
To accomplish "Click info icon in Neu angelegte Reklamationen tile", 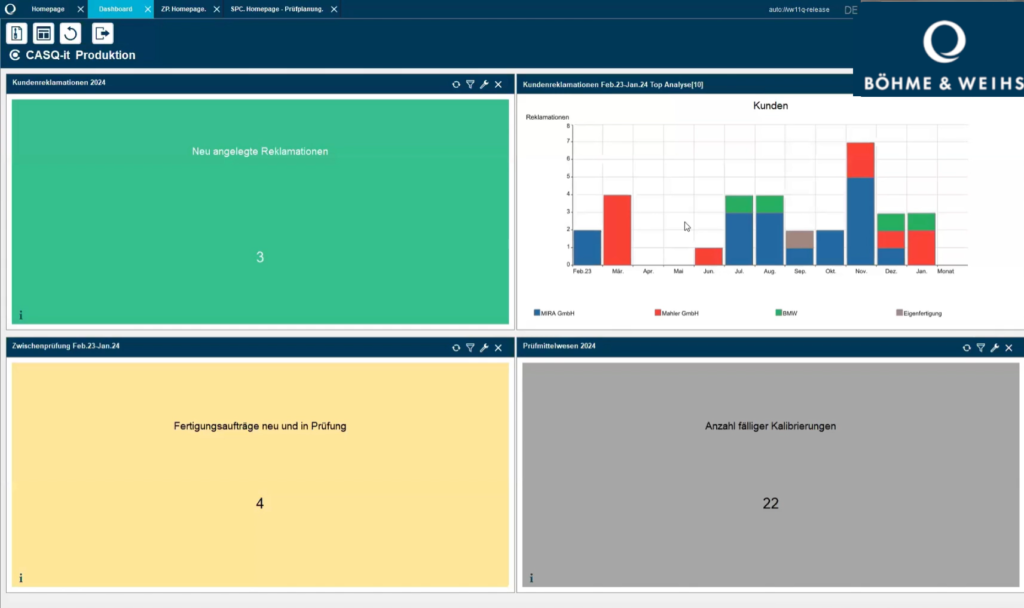I will [21, 315].
